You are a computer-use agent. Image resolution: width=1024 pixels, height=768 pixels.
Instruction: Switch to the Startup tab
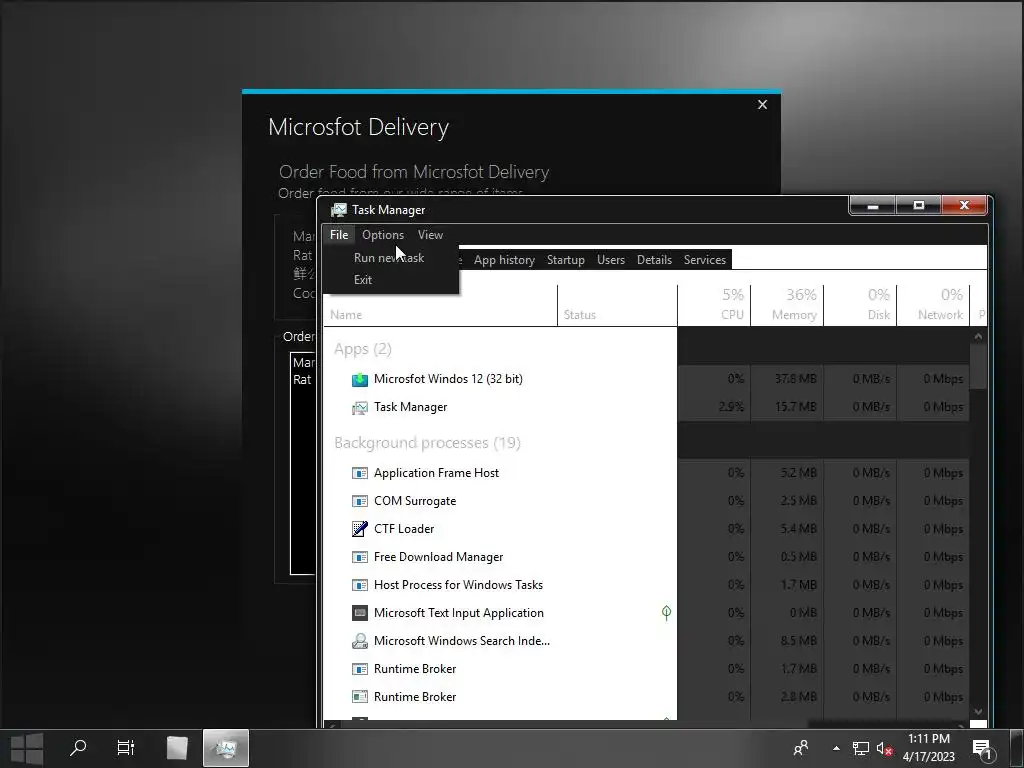click(x=566, y=260)
